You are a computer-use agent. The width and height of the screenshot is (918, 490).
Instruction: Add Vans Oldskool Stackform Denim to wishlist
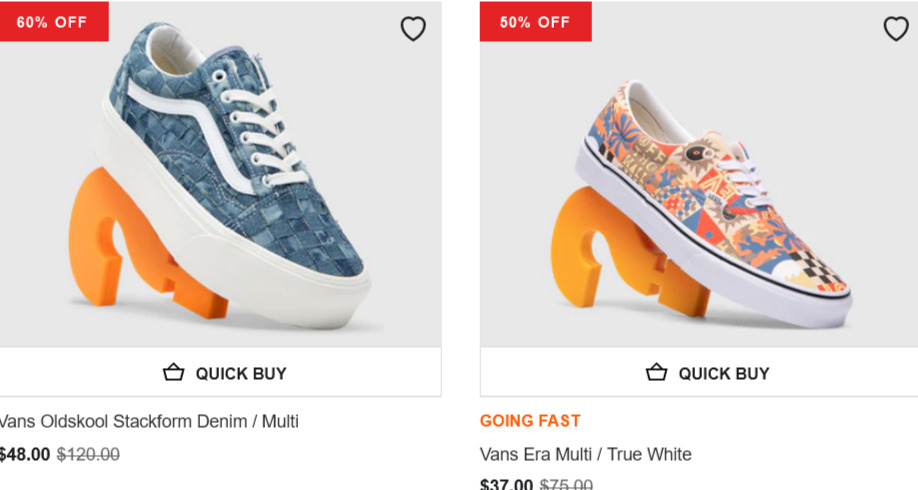point(413,29)
